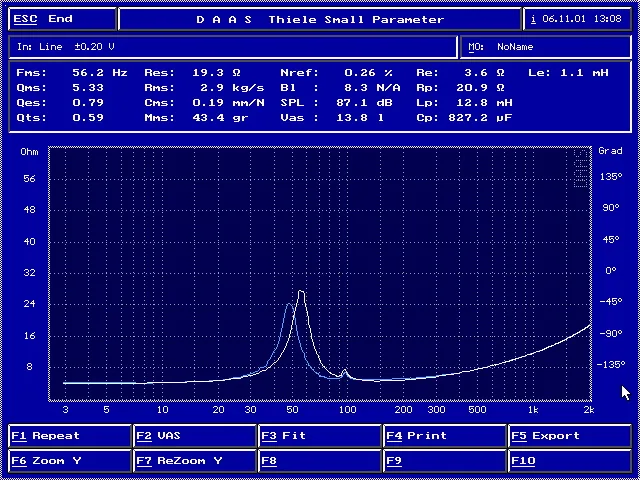Screen dimensions: 640x480
Task: Open the info date and time box
Action: pos(578,19)
